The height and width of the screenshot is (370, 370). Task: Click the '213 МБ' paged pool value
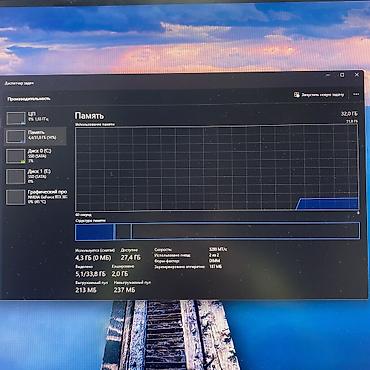click(x=86, y=290)
